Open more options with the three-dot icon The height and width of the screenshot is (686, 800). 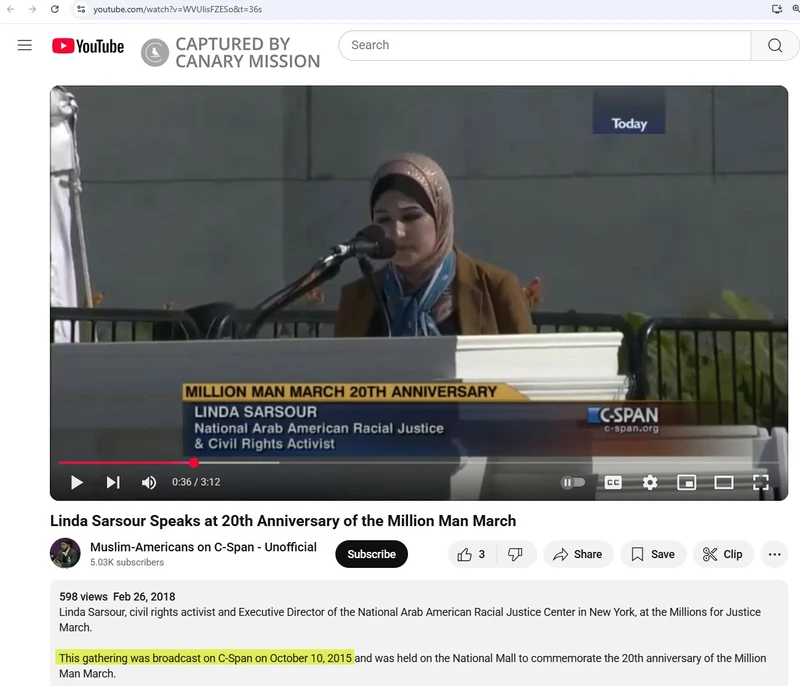pos(777,554)
